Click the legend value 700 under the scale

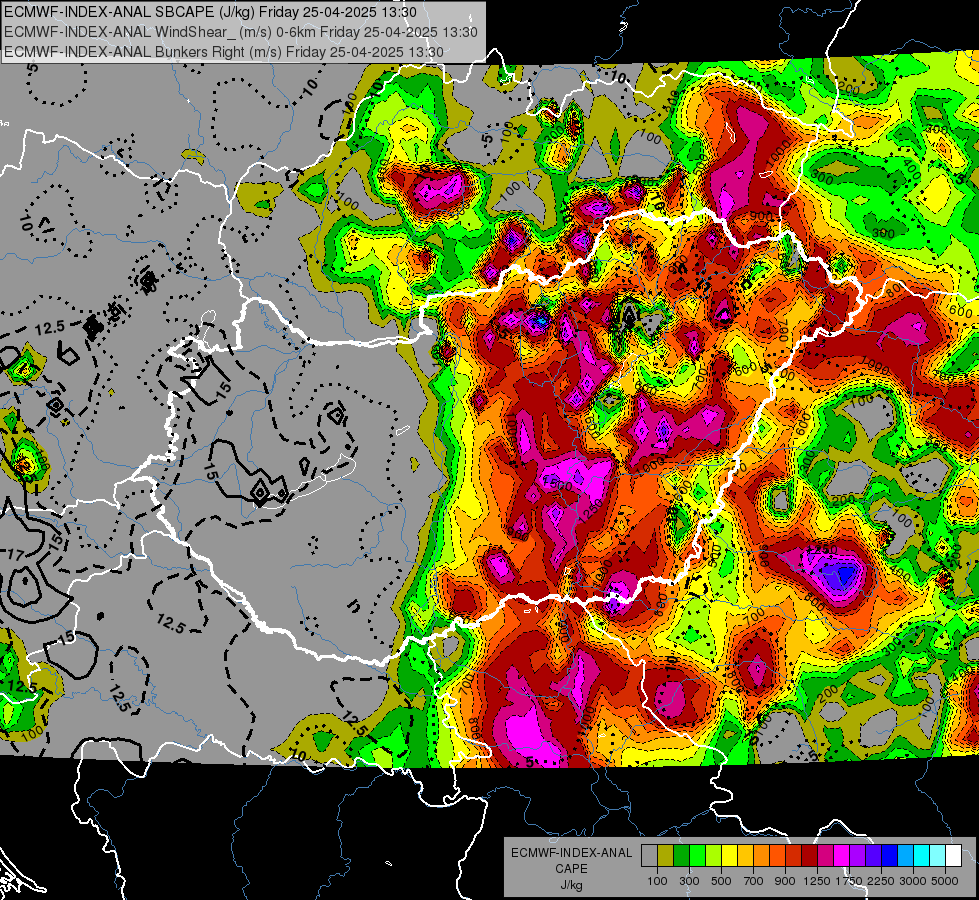(754, 881)
